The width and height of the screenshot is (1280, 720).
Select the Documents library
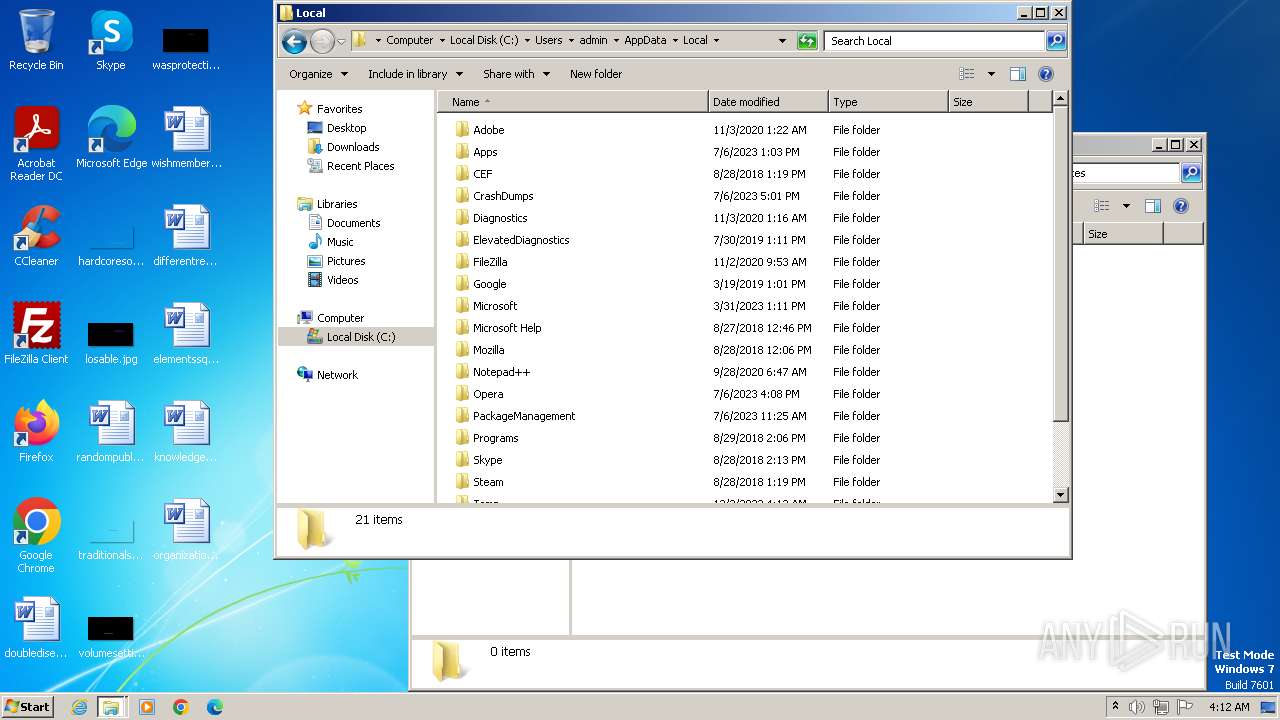pos(353,223)
